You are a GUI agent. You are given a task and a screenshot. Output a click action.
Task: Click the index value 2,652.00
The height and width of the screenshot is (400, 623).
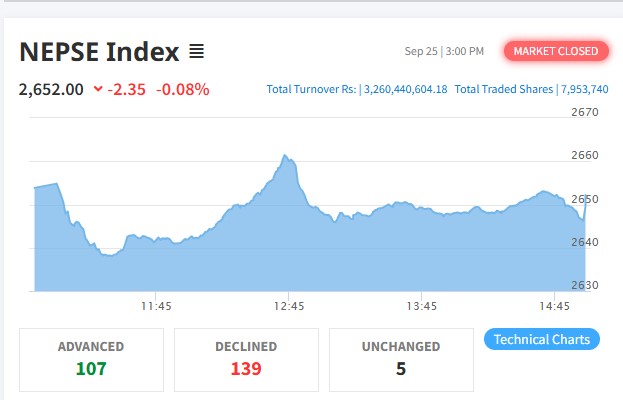click(x=51, y=89)
